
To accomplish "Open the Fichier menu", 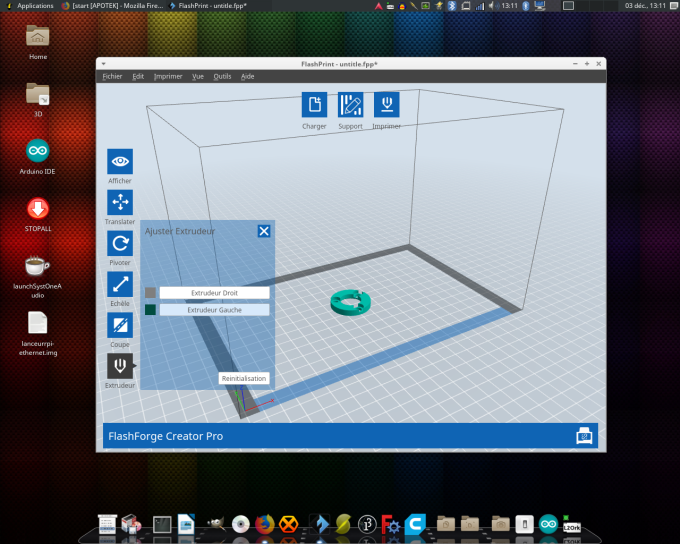I will click(x=112, y=76).
